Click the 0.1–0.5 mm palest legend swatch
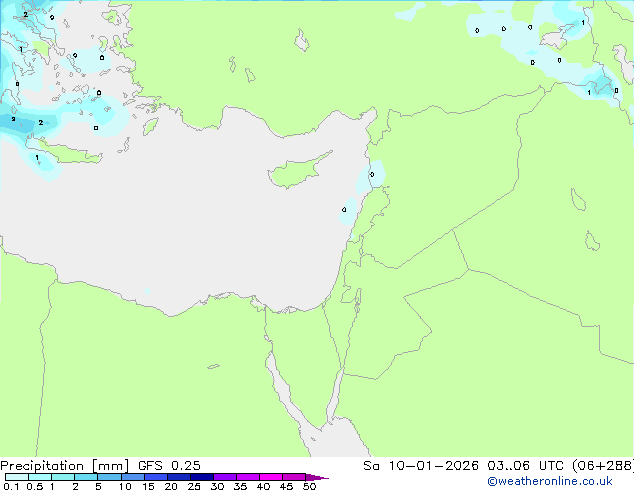634x490 pixels. click(17, 477)
